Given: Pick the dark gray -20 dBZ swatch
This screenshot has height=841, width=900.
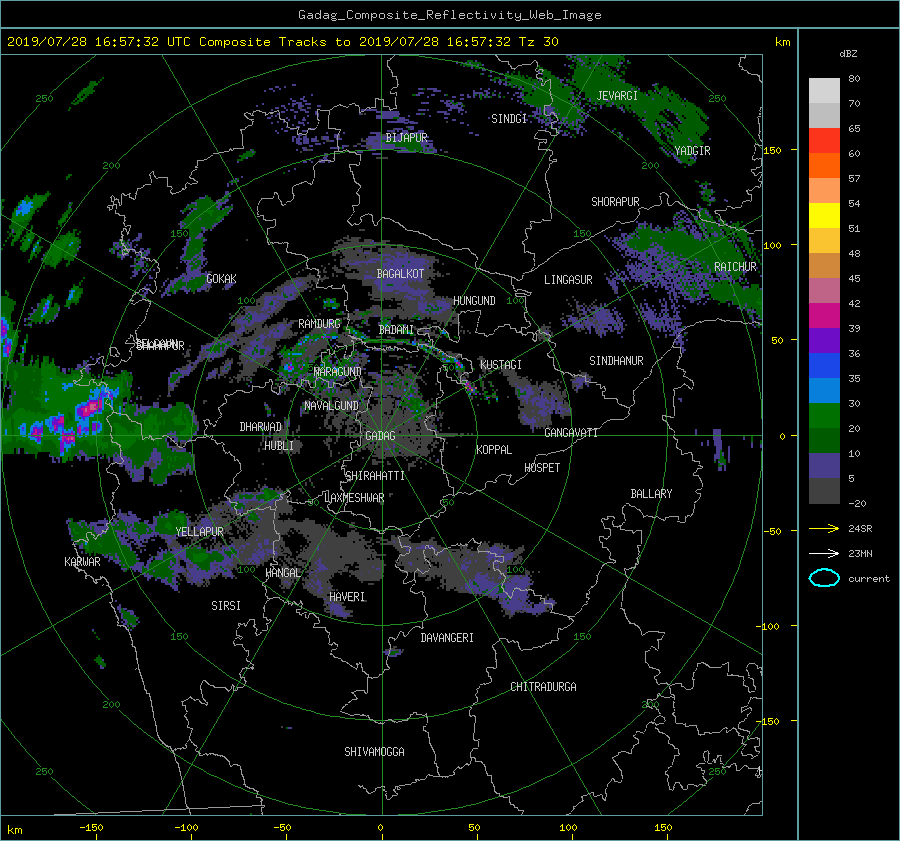Looking at the screenshot, I should 824,491.
